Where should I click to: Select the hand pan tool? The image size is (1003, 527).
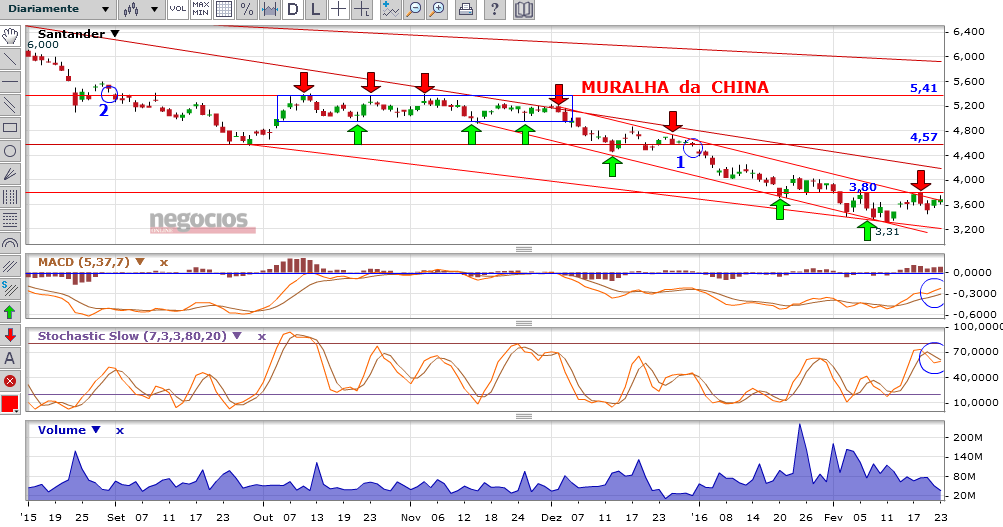10,36
